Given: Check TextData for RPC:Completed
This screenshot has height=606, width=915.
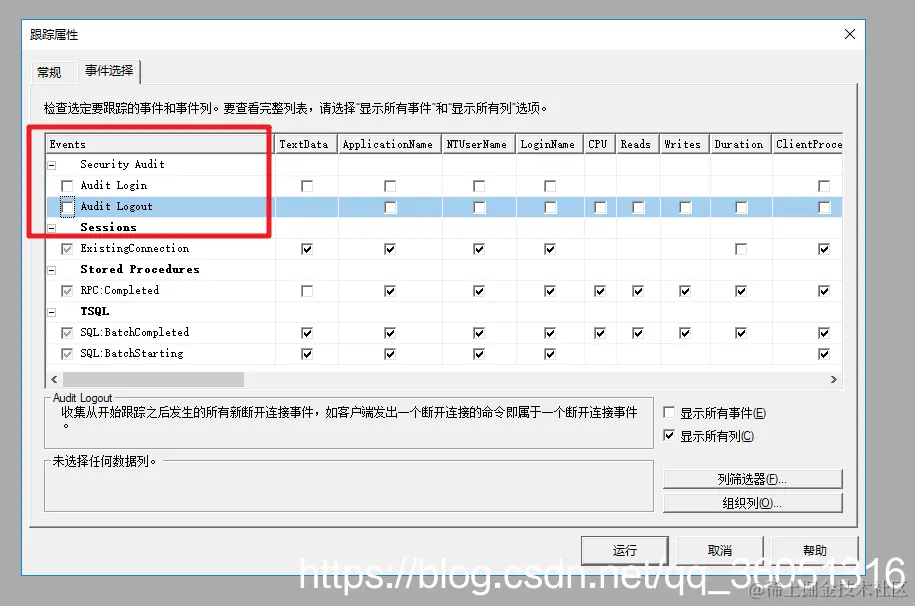Looking at the screenshot, I should pos(307,291).
